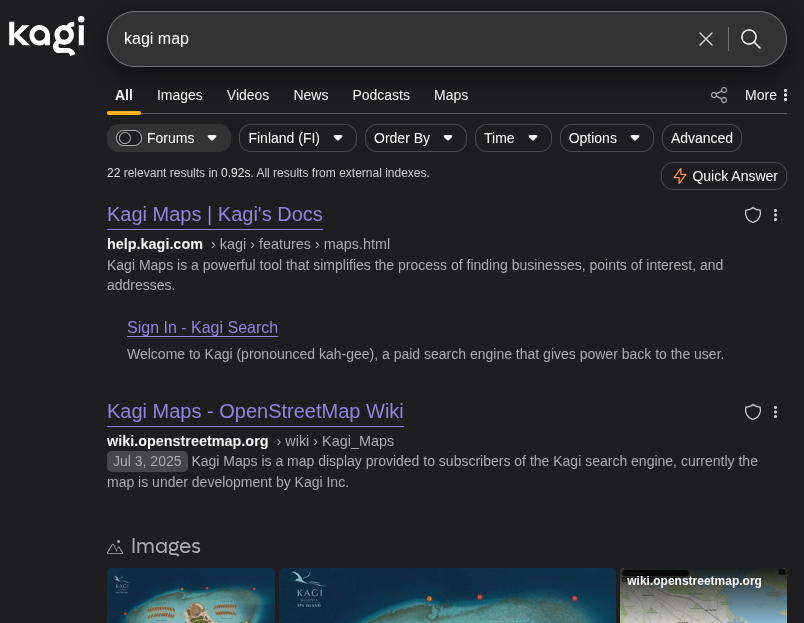The height and width of the screenshot is (623, 804).
Task: Click the help.kagi.com domain text
Action: coord(155,244)
